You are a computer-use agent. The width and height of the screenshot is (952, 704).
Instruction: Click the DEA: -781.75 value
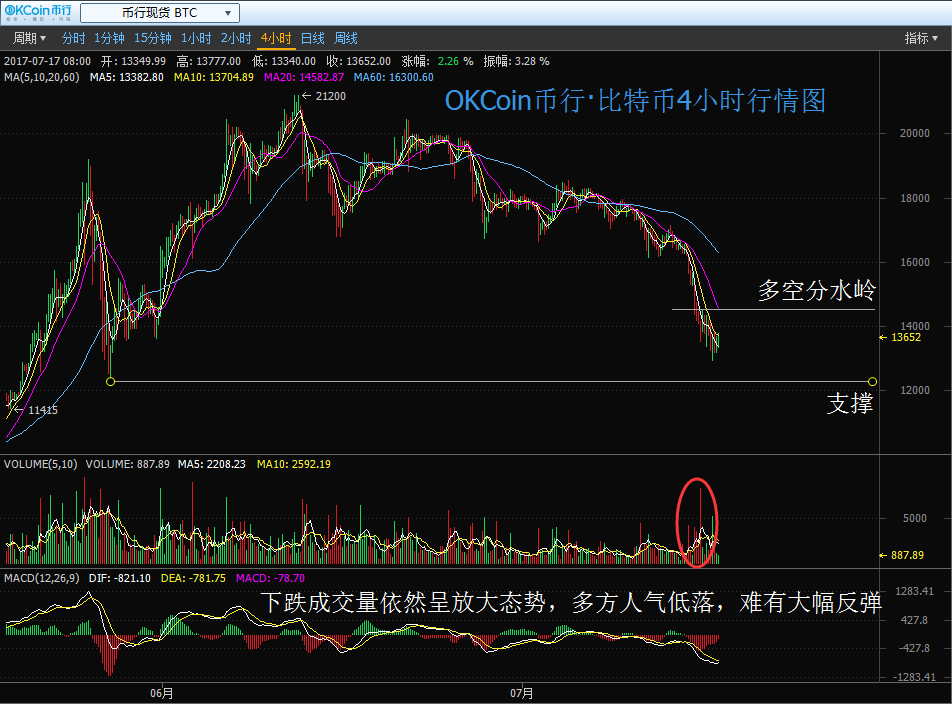coord(193,578)
